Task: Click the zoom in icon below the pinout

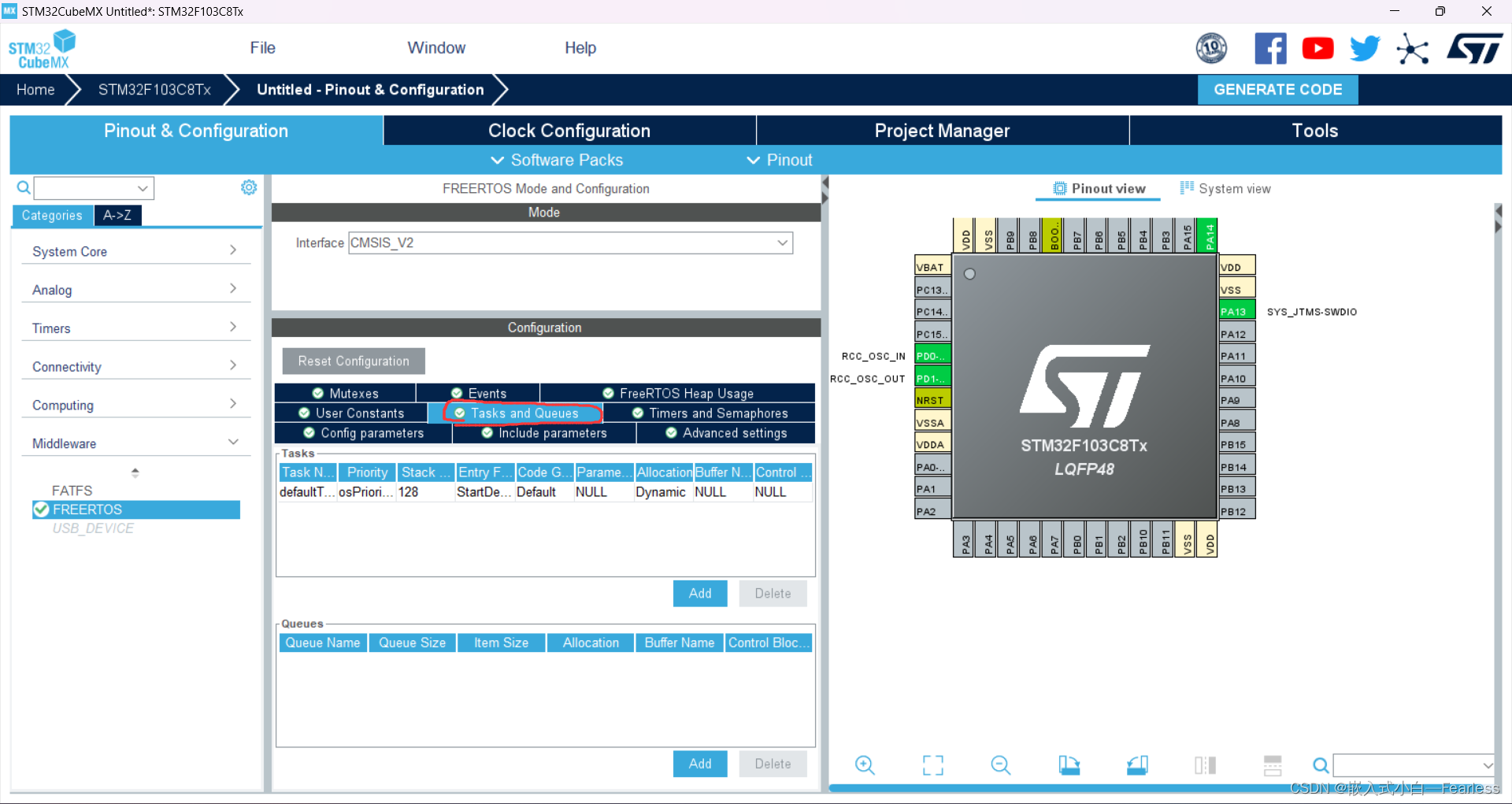Action: (865, 764)
